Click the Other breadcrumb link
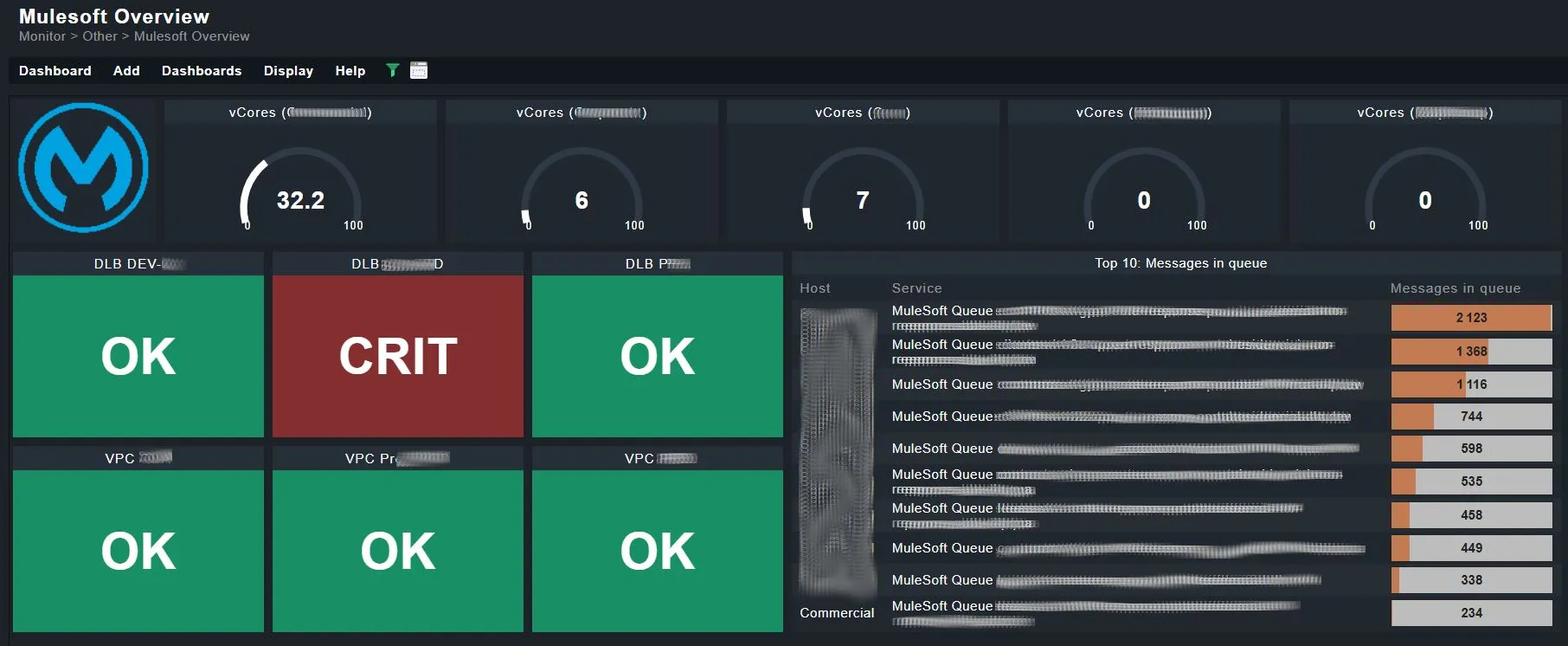 (x=100, y=36)
